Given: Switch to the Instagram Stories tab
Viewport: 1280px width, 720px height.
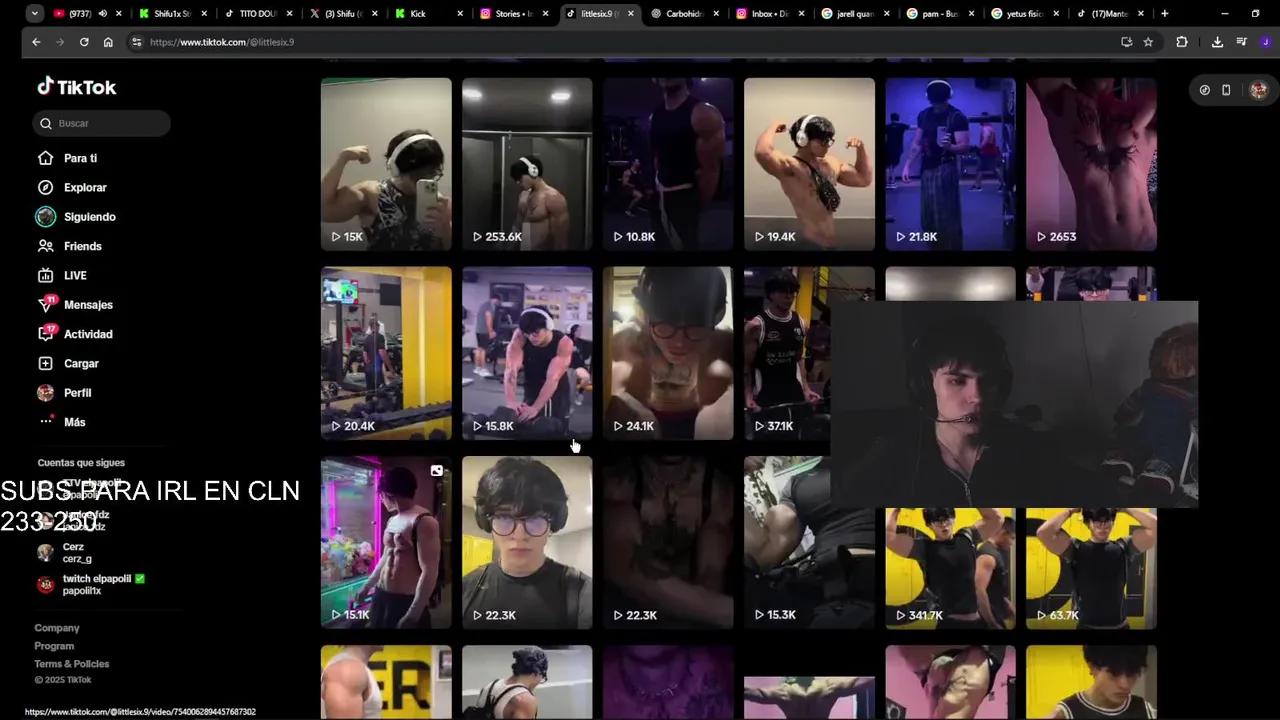Looking at the screenshot, I should click(514, 13).
